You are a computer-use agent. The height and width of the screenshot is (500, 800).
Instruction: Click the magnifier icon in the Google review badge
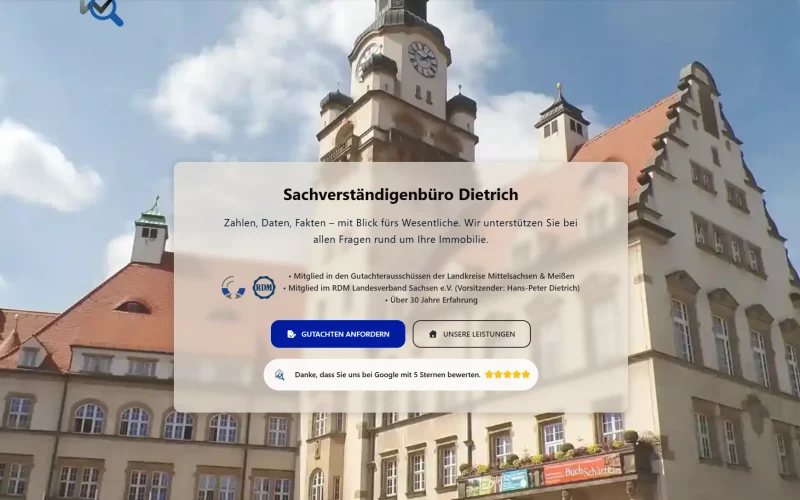click(x=280, y=375)
